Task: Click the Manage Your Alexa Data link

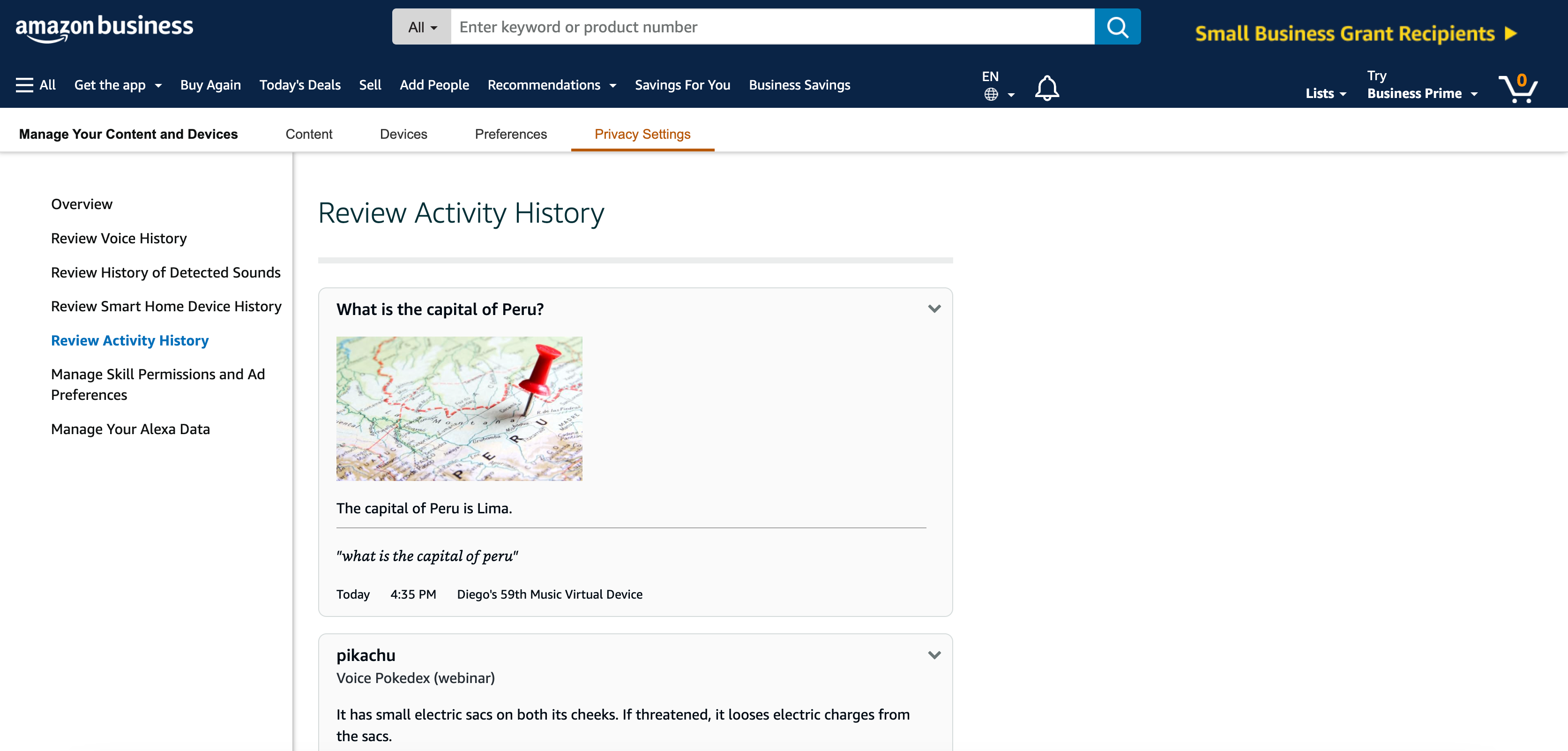Action: tap(130, 428)
